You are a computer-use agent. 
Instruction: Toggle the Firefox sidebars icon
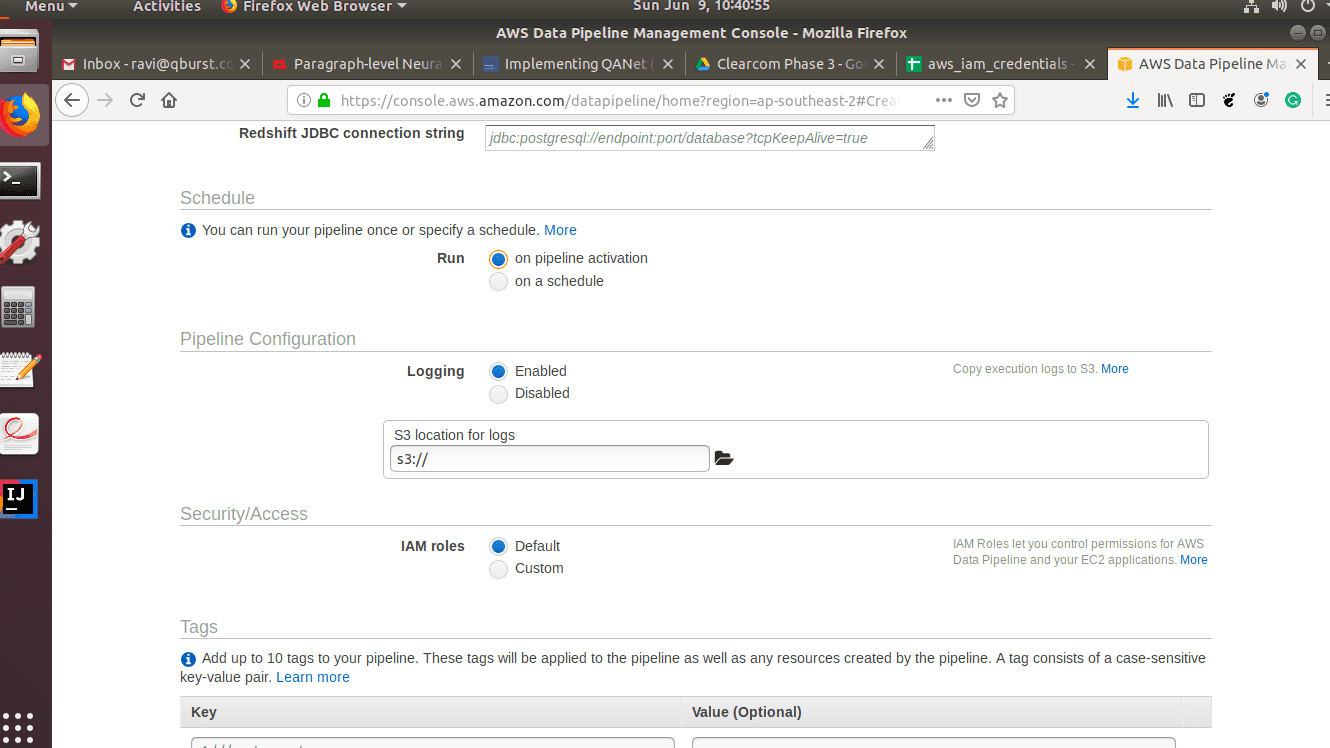tap(1197, 100)
